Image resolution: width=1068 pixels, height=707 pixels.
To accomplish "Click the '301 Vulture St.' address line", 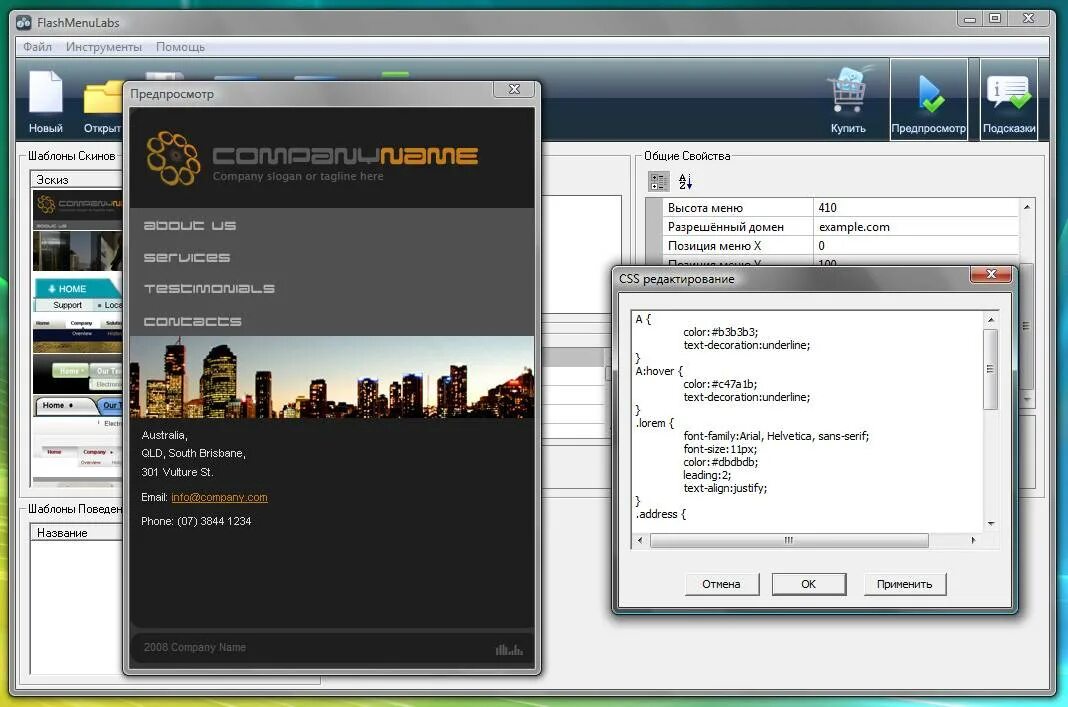I will [177, 472].
